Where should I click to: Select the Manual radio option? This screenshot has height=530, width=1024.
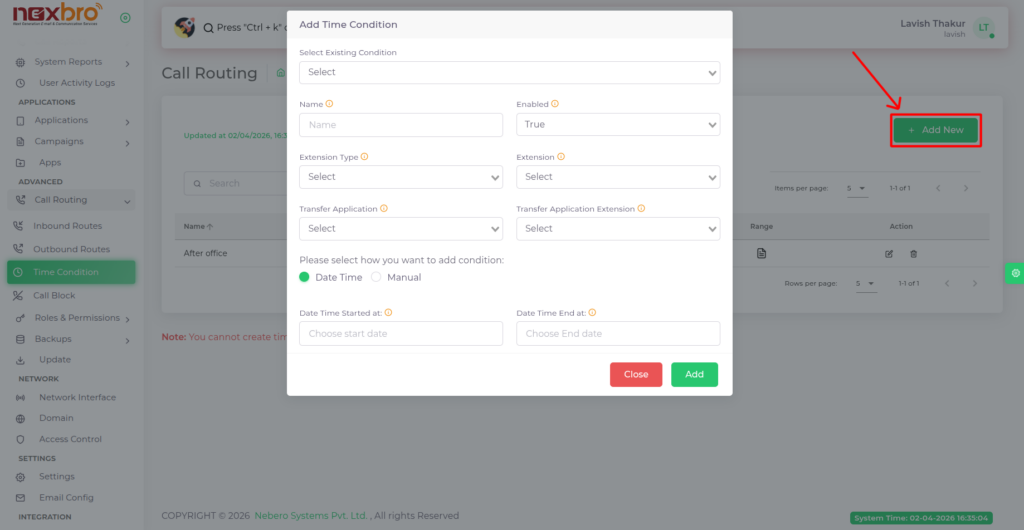click(377, 277)
